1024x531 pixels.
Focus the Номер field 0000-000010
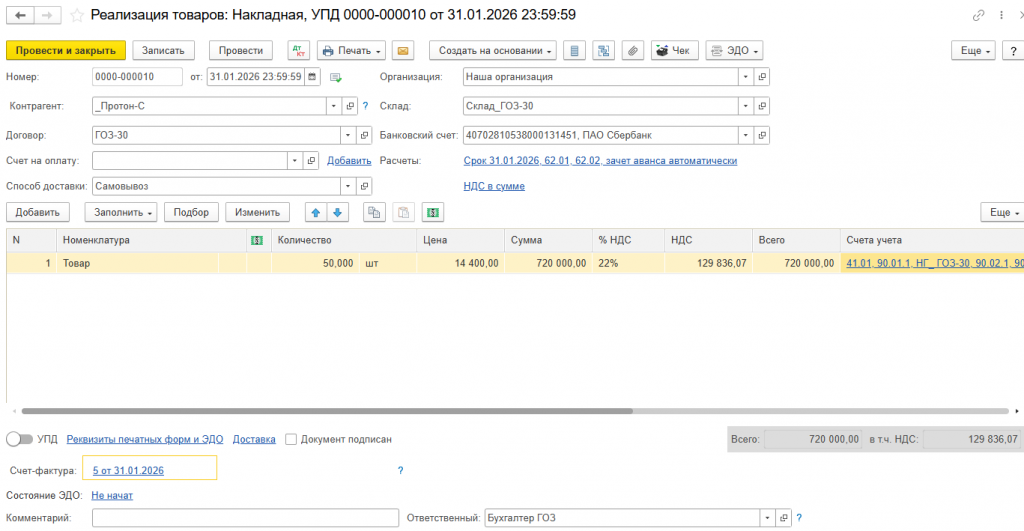pos(137,76)
